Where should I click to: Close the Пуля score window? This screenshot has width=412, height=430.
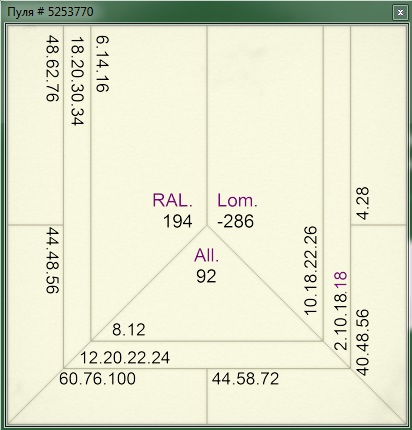click(400, 13)
